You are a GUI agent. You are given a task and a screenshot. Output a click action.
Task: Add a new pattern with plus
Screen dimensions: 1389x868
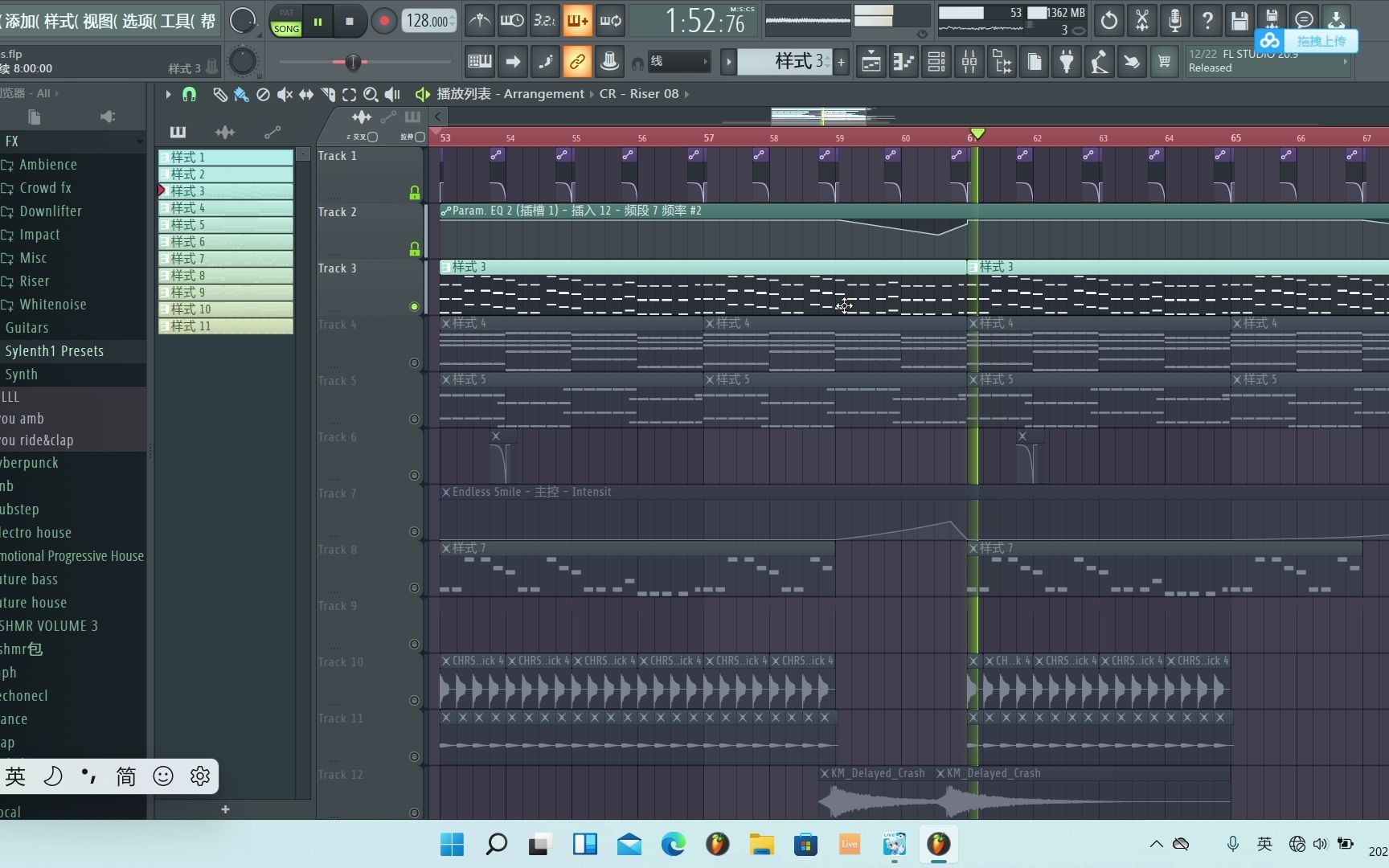(x=842, y=61)
